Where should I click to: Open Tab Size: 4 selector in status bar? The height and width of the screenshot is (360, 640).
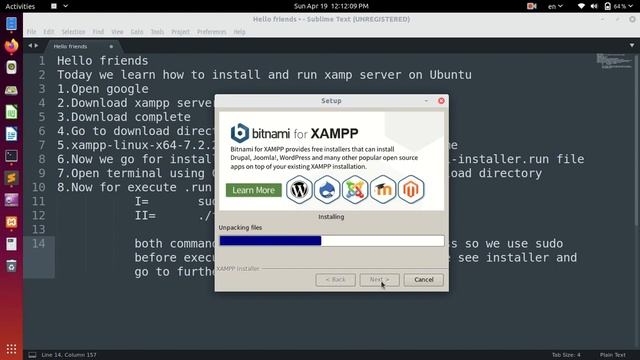(x=566, y=355)
